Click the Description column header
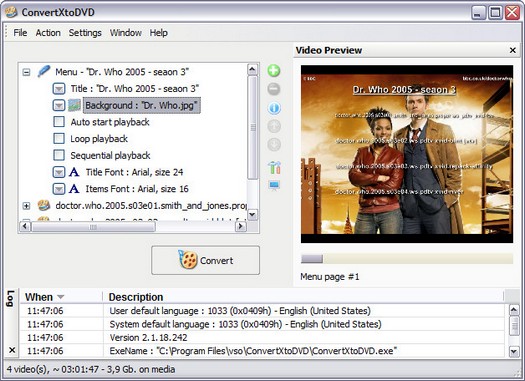Viewport: 525px width, 381px height. 136,297
